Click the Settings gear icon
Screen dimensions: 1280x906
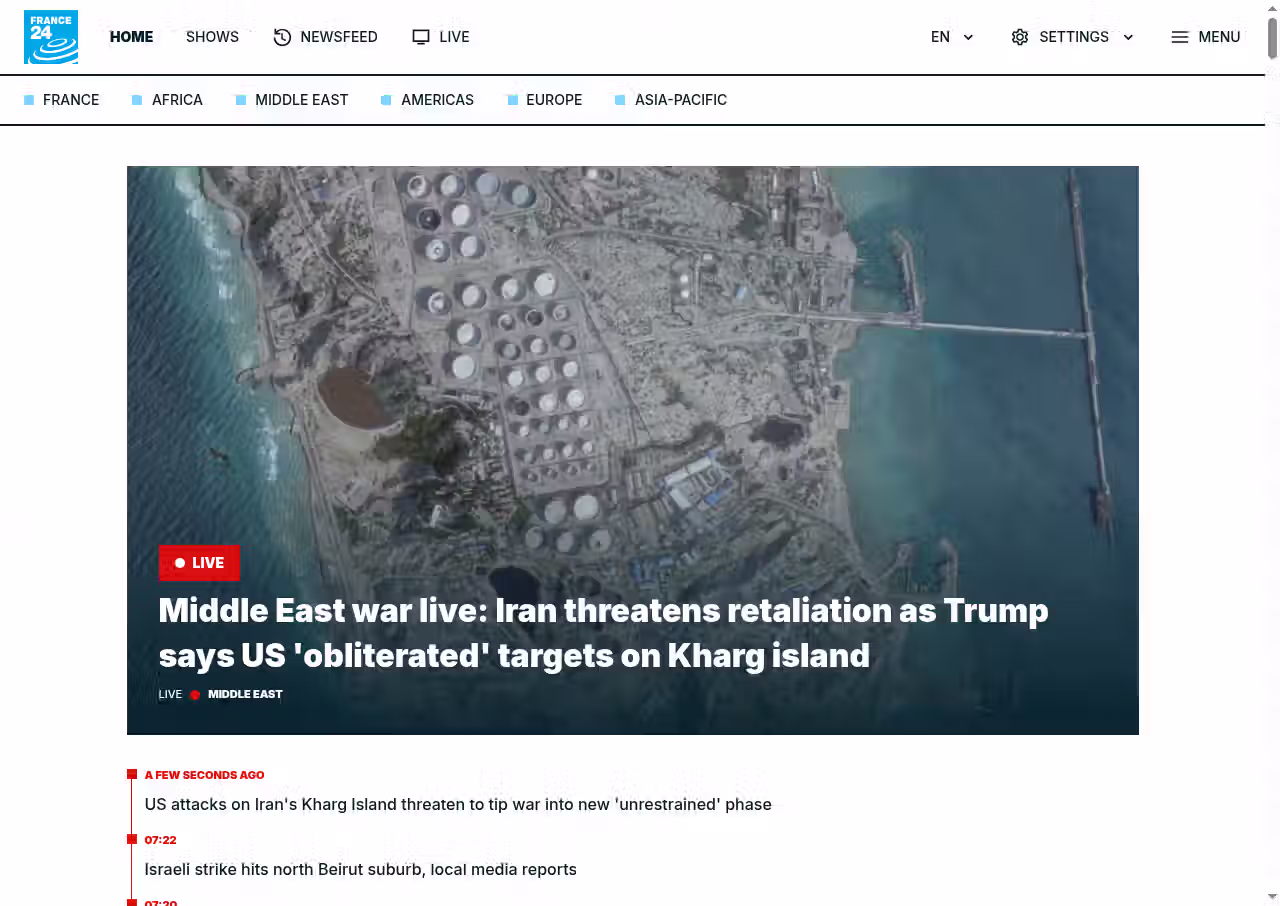pos(1020,37)
